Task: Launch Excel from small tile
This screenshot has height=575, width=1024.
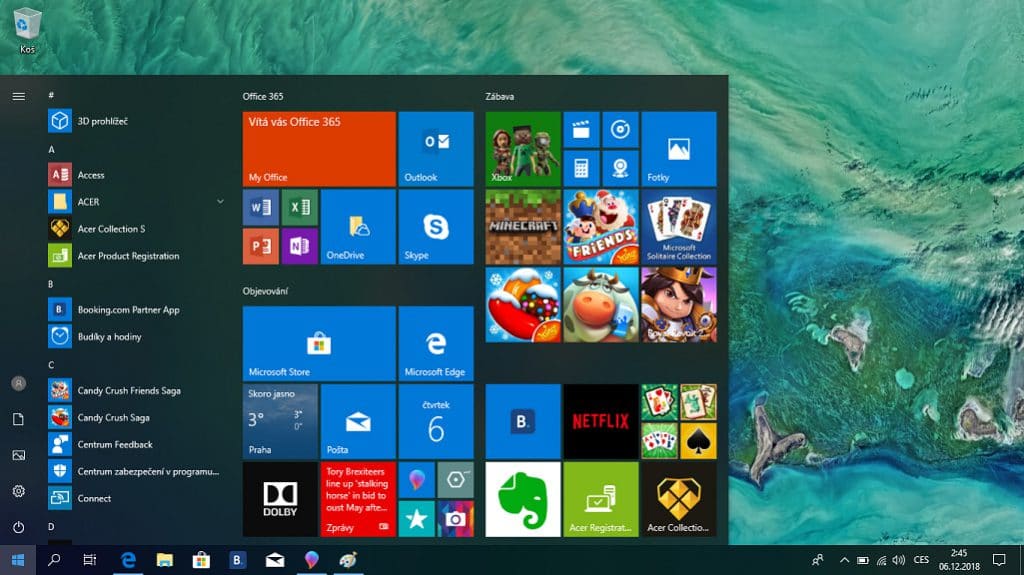Action: tap(300, 207)
